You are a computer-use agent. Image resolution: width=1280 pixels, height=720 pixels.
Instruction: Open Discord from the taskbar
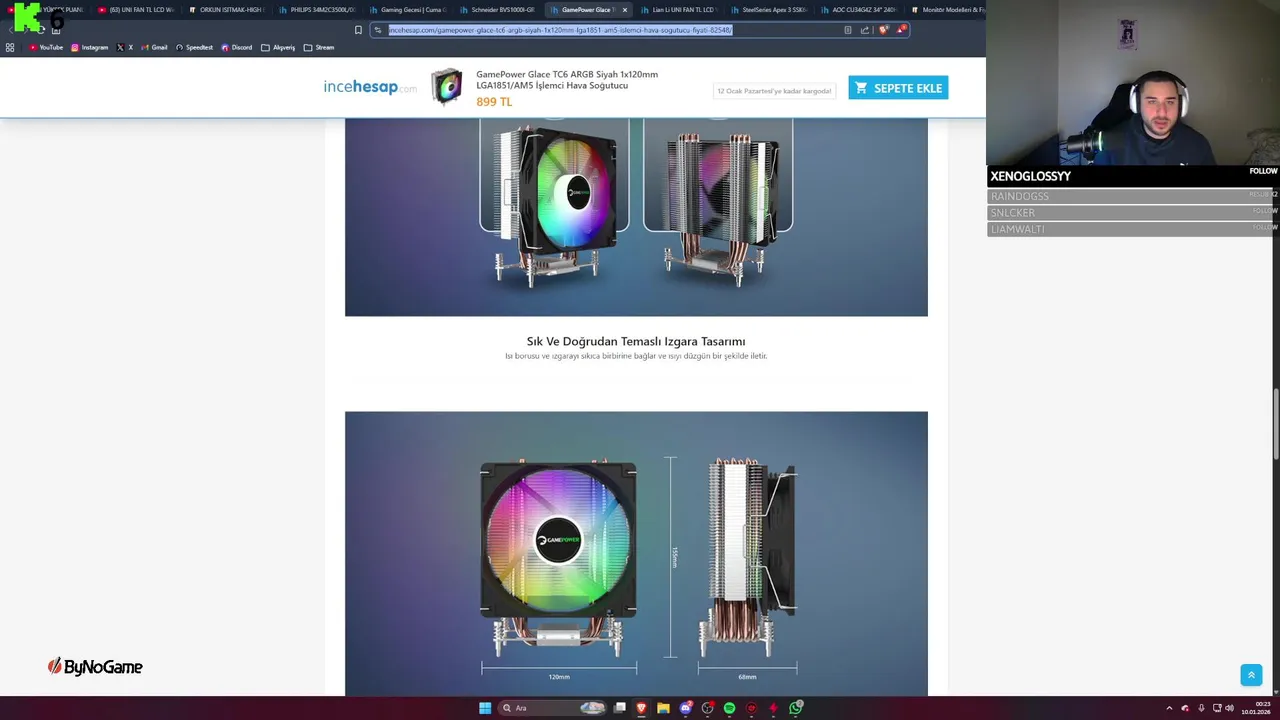click(685, 708)
